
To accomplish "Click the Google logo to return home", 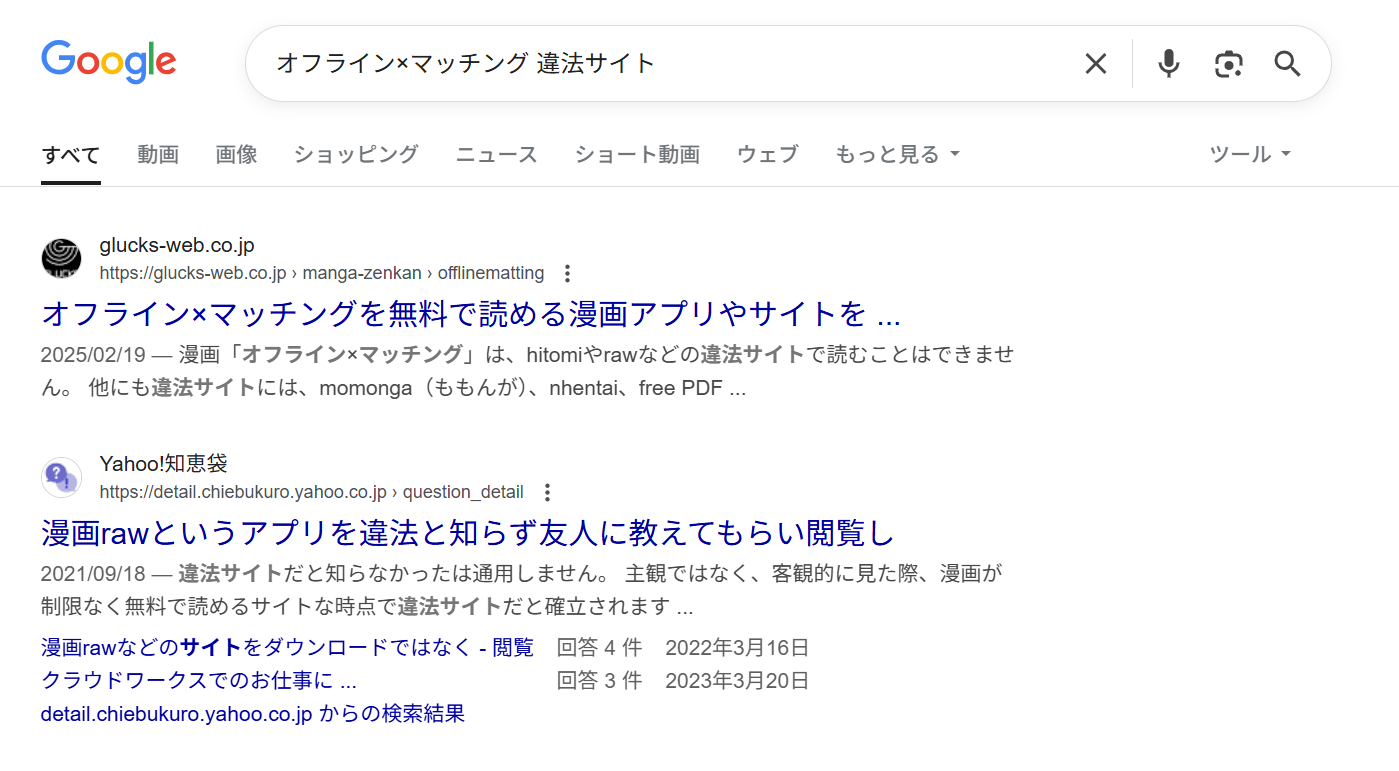I will (108, 62).
